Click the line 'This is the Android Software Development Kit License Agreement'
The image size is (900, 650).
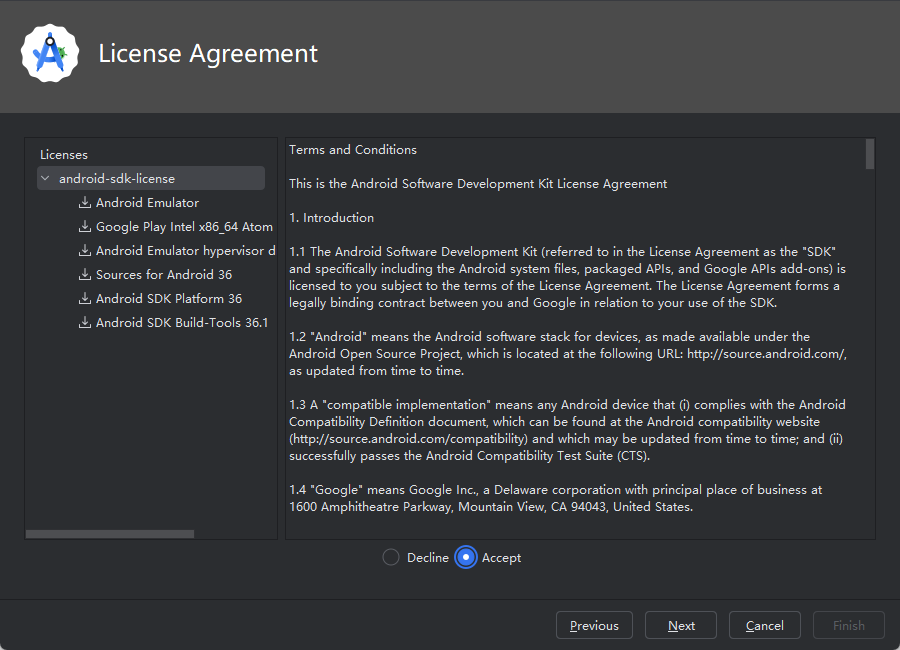coord(478,184)
